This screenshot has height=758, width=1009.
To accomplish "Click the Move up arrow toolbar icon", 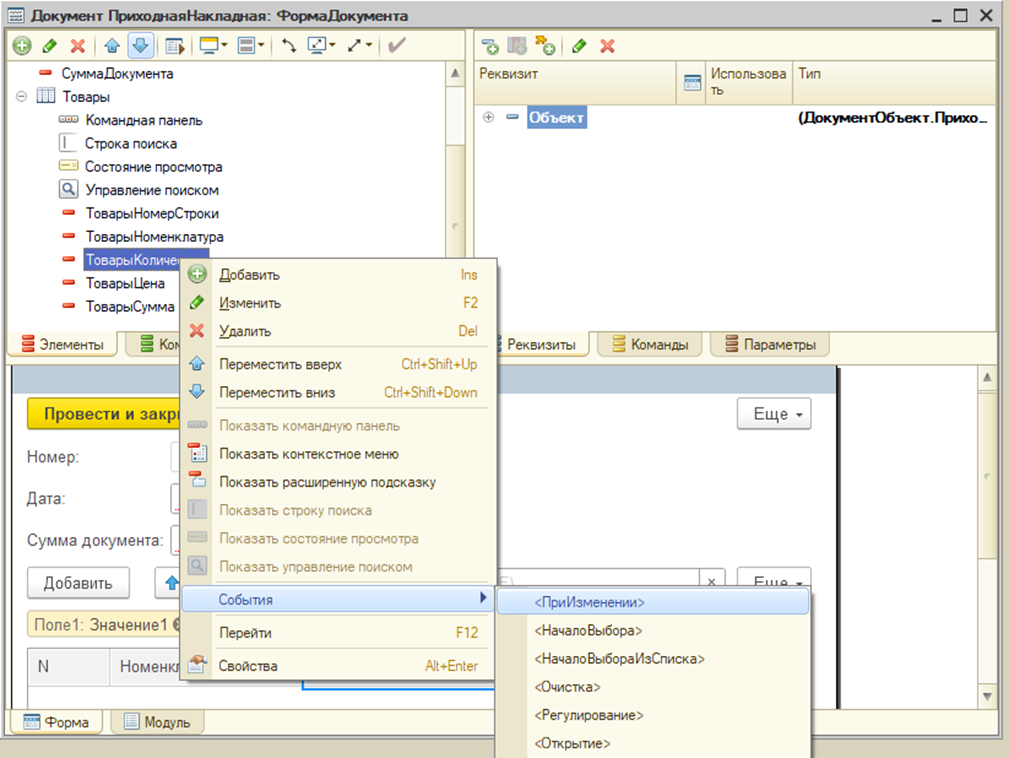I will pyautogui.click(x=112, y=46).
